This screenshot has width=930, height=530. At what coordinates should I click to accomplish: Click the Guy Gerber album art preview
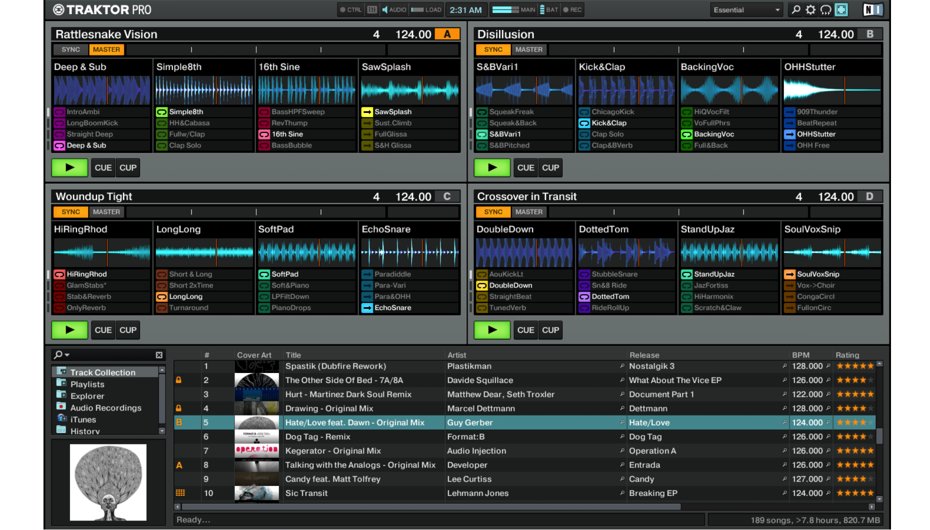[108, 483]
